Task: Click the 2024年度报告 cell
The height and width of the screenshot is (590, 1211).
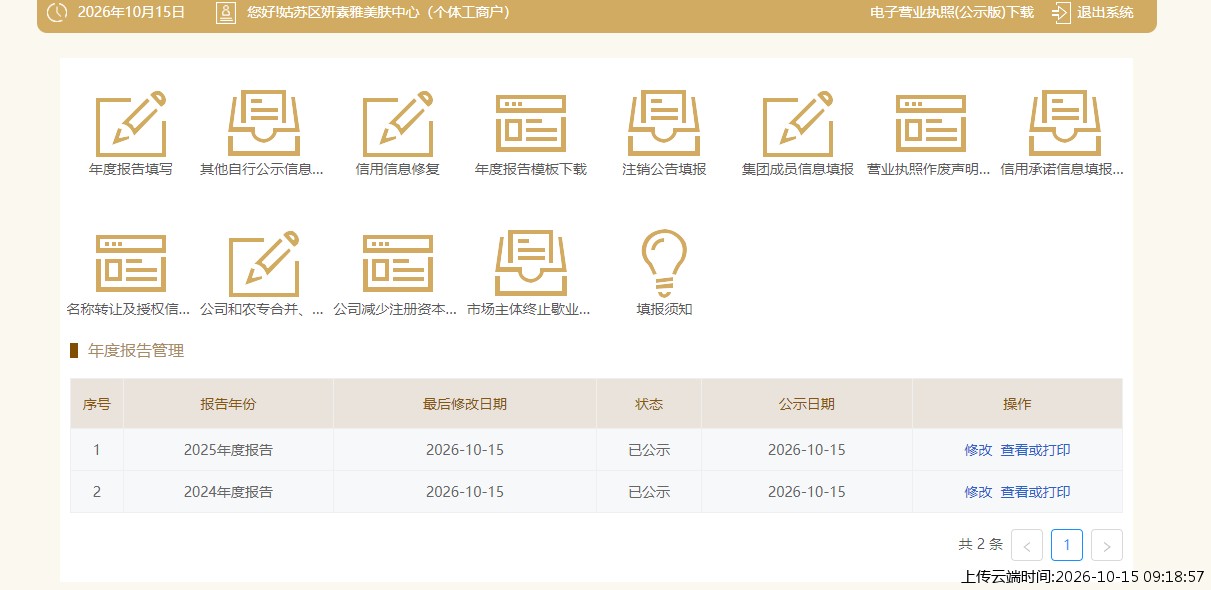Action: (x=228, y=492)
